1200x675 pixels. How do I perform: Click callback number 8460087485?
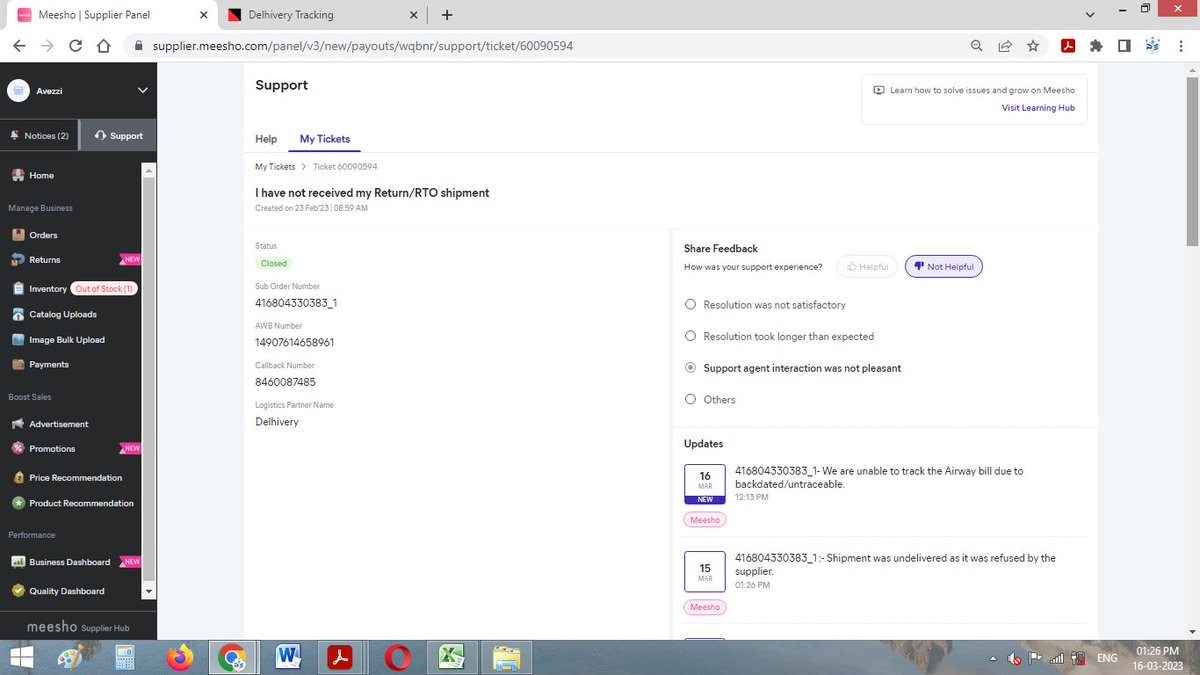point(285,382)
